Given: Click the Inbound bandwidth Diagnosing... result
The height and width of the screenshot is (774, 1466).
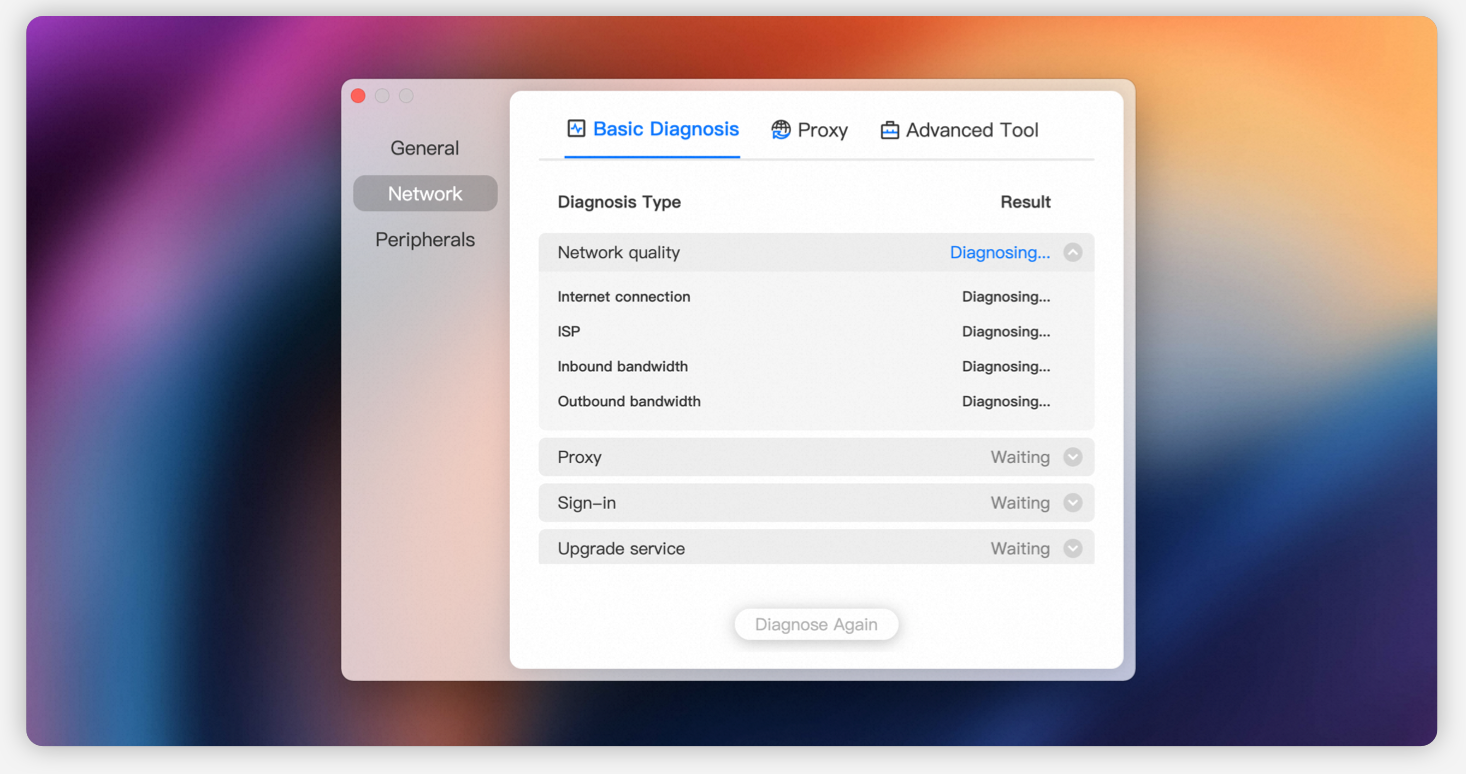Looking at the screenshot, I should tap(1006, 367).
